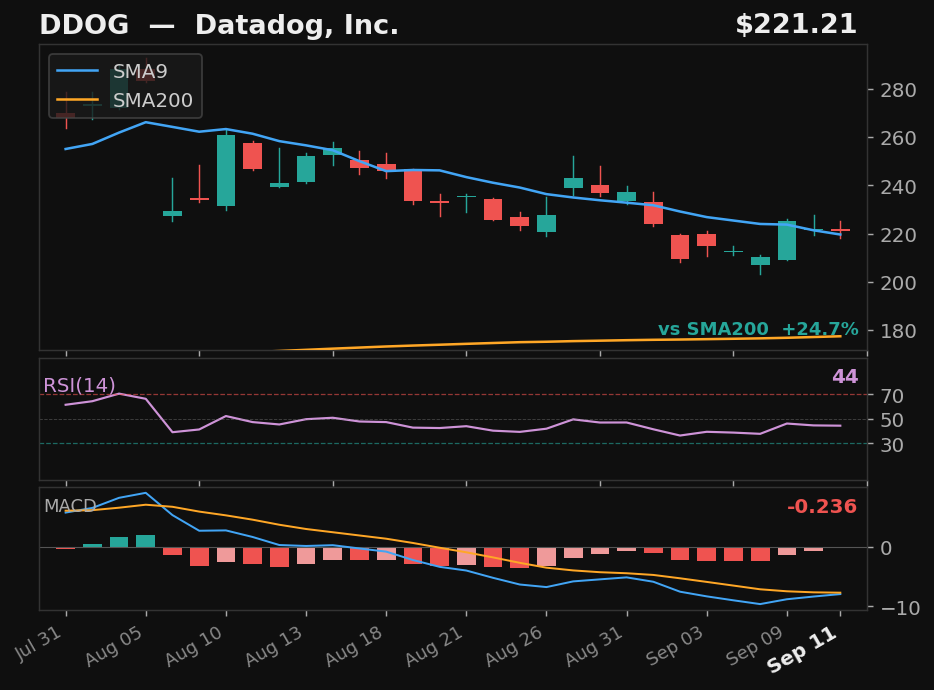Select the SMA9 legend entry
This screenshot has height=690, width=934.
(x=112, y=72)
